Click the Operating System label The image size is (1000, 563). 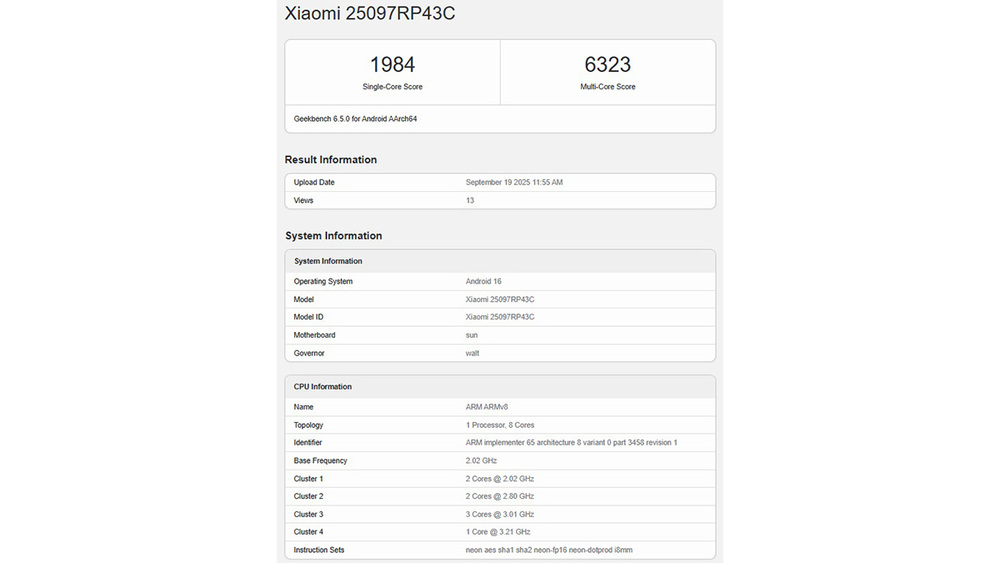coord(323,281)
